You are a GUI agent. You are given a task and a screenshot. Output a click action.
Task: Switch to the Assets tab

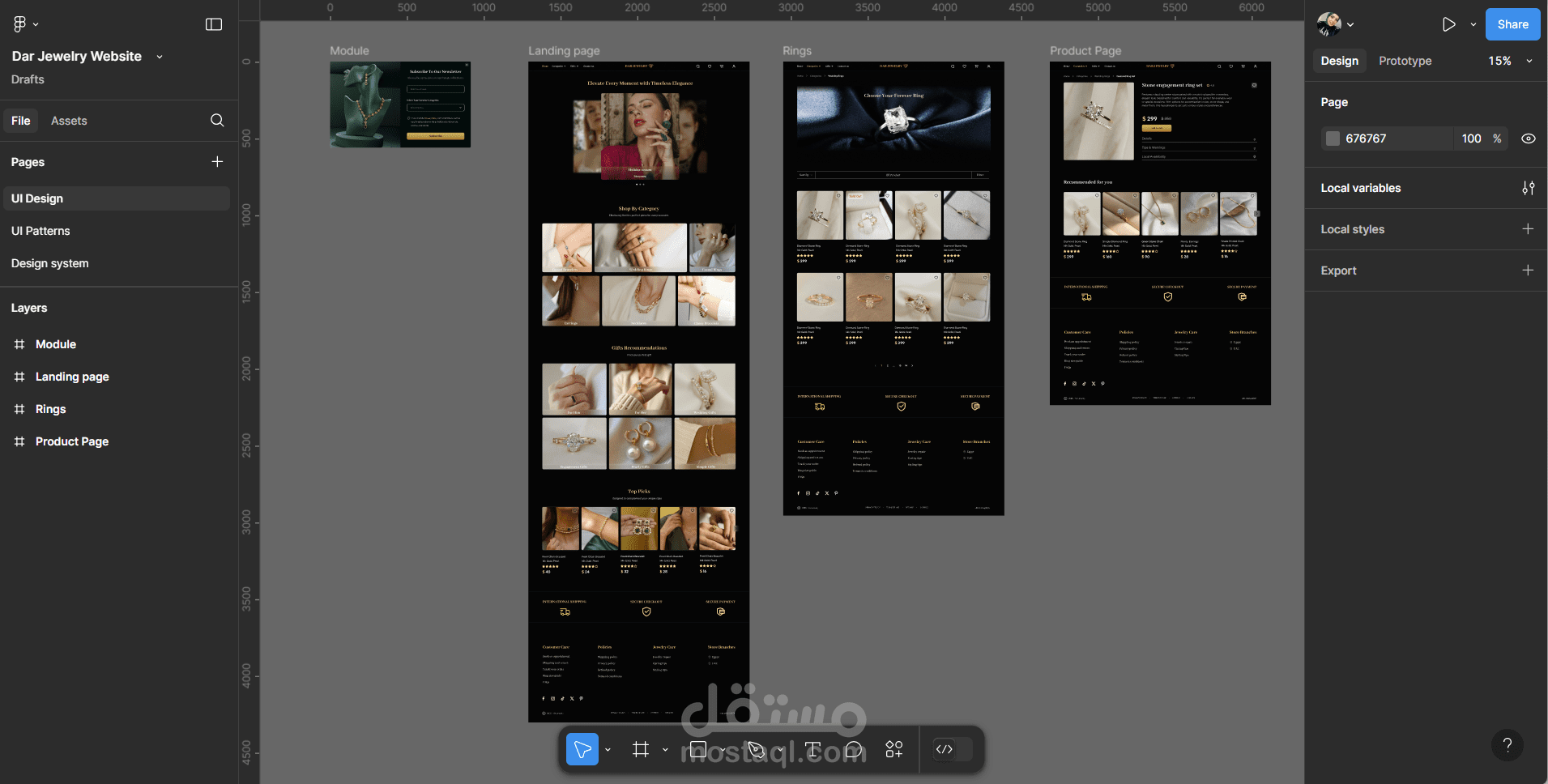(69, 121)
